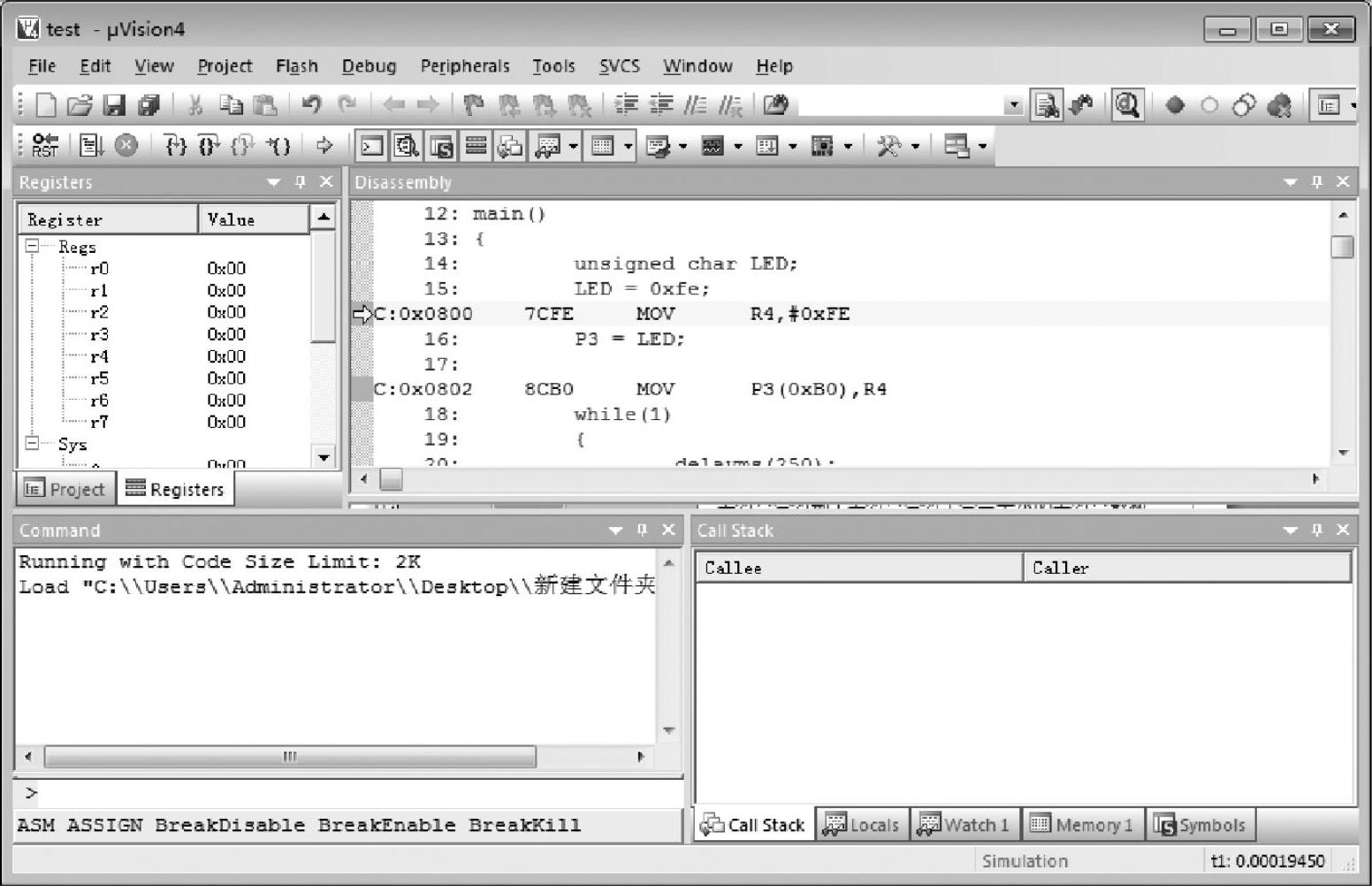Switch to the Locals tab
1372x886 pixels.
click(x=862, y=824)
